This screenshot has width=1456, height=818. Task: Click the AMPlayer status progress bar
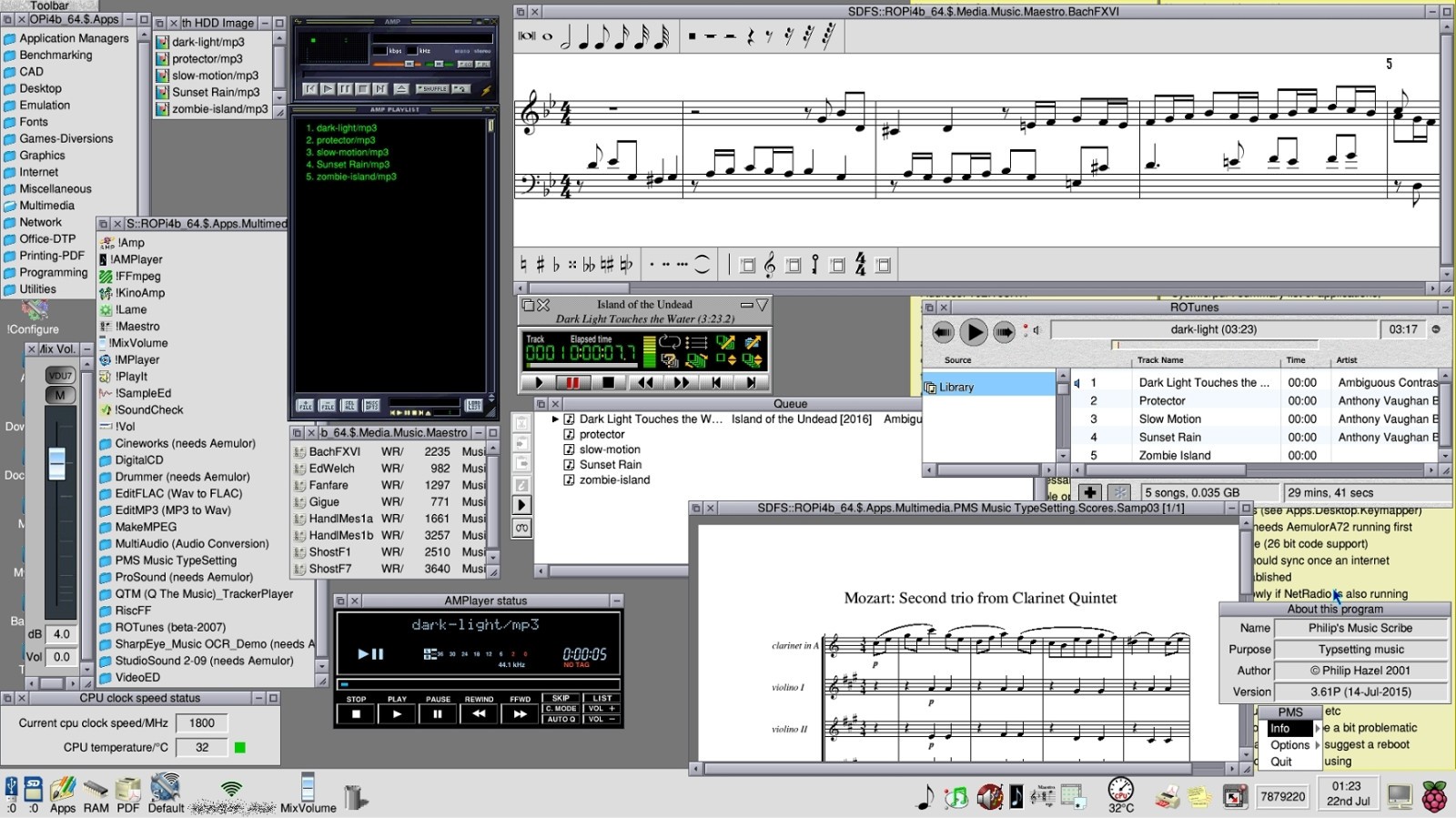click(479, 684)
